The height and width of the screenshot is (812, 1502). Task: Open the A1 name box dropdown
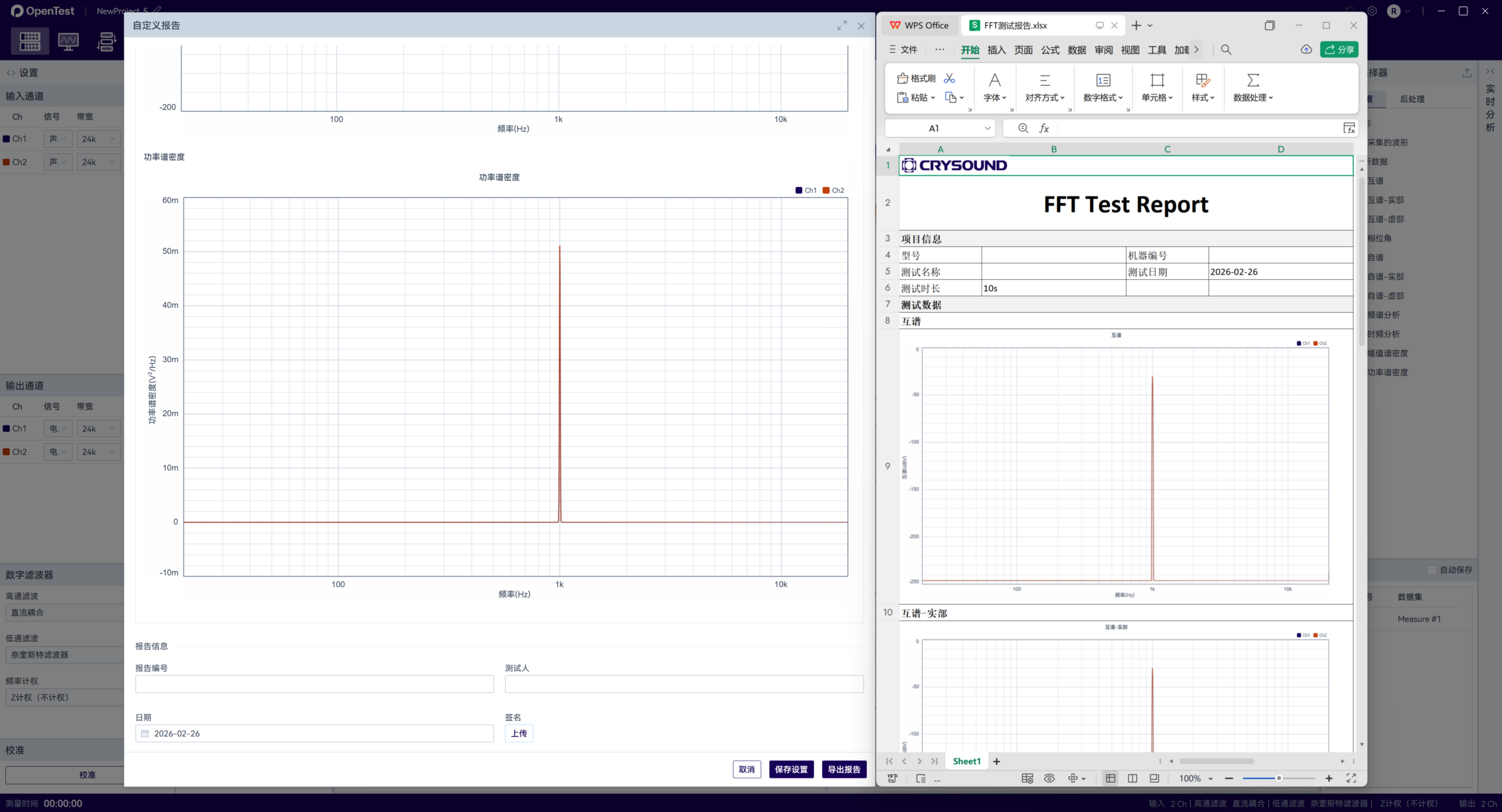[987, 128]
